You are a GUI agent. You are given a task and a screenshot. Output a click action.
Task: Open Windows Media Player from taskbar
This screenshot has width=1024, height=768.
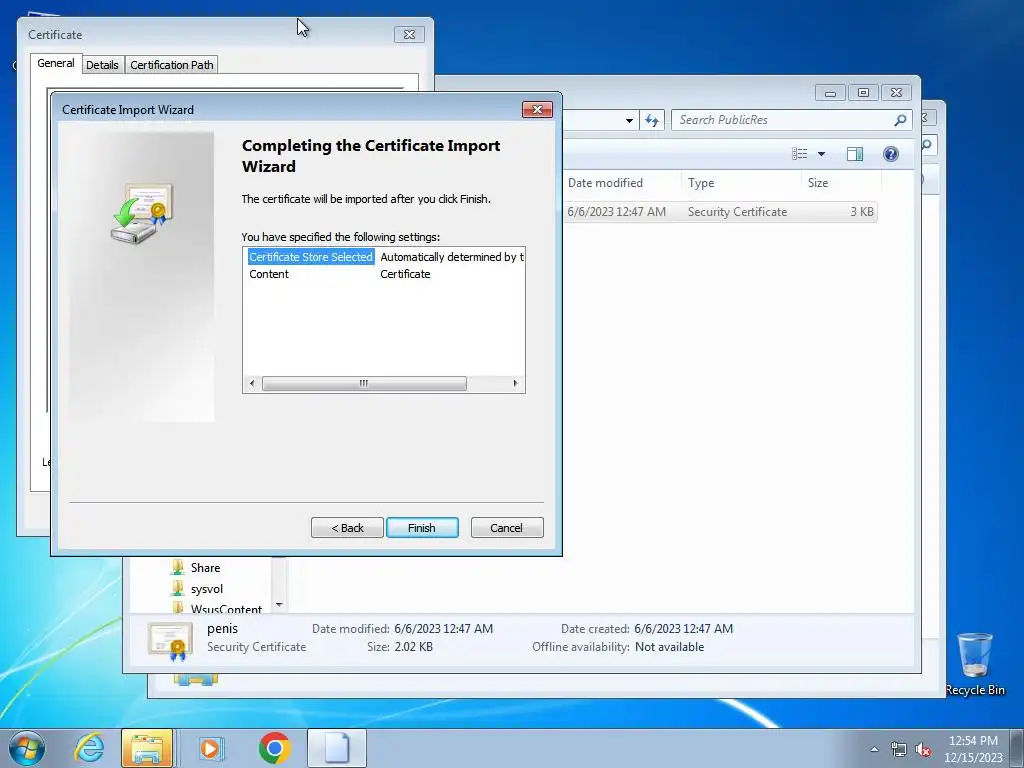(x=210, y=748)
